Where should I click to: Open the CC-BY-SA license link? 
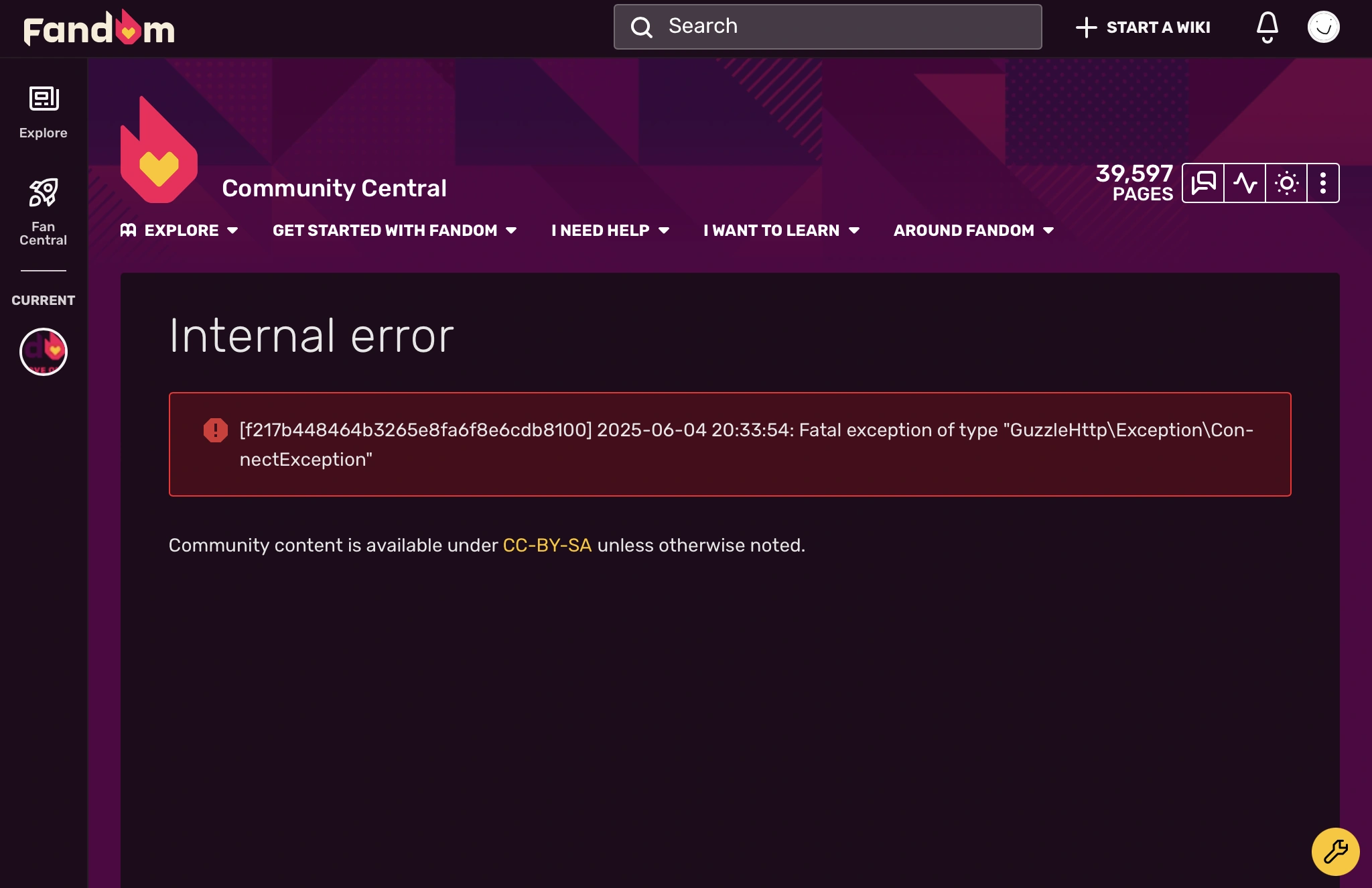click(547, 546)
